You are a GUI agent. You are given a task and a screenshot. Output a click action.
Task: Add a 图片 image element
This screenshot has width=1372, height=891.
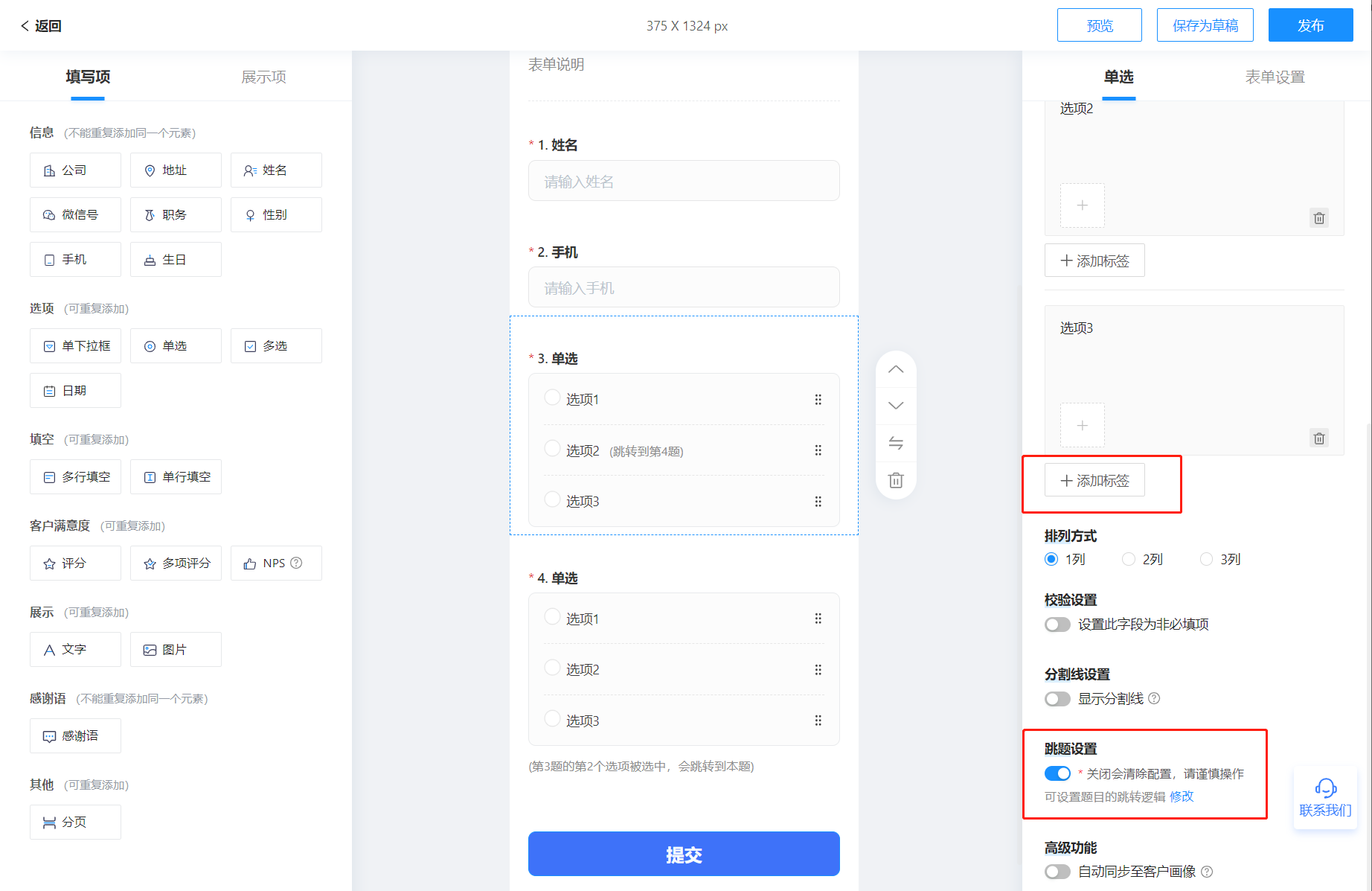pos(176,650)
